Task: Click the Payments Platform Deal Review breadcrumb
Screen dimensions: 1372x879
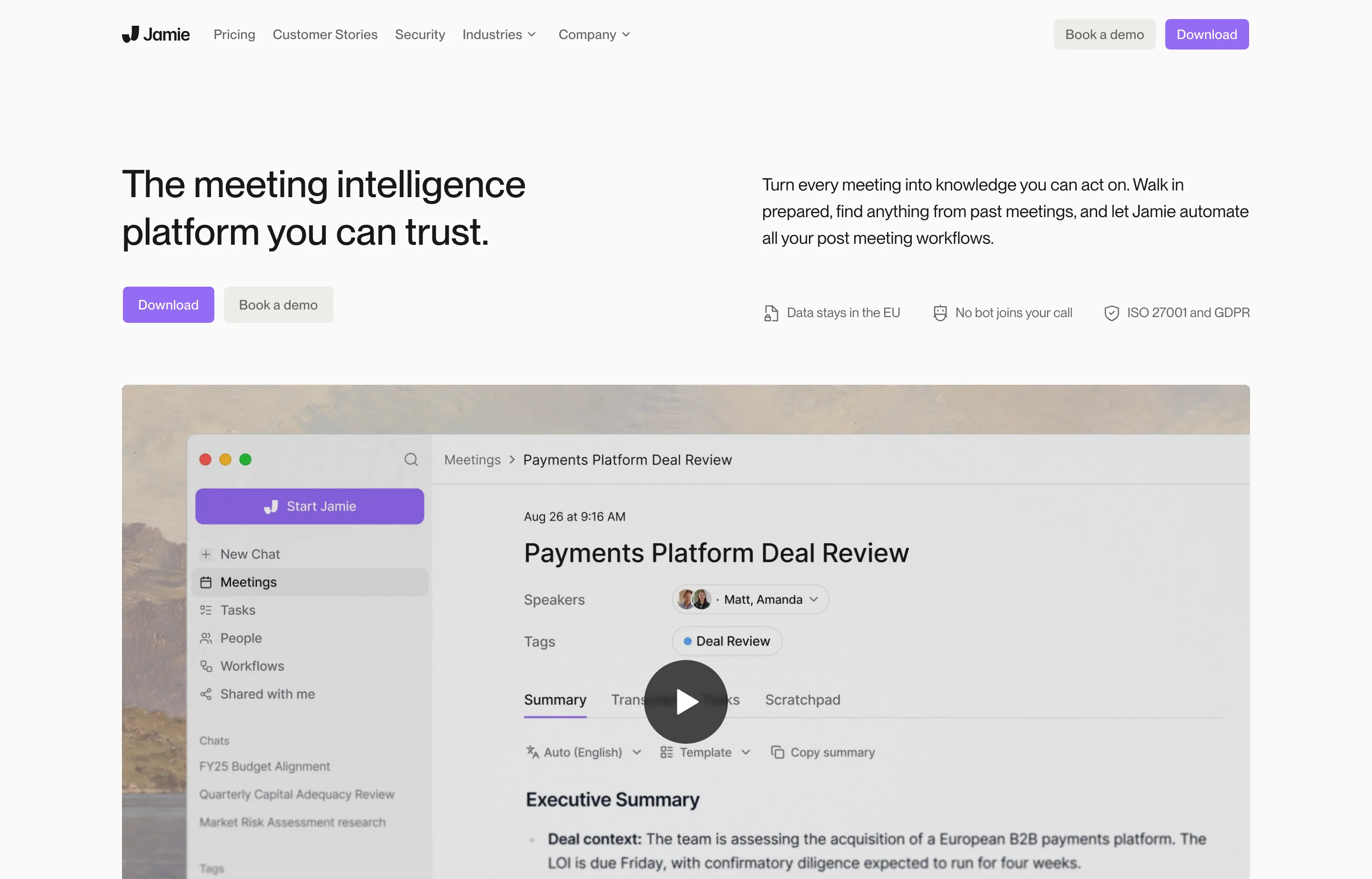Action: [627, 460]
